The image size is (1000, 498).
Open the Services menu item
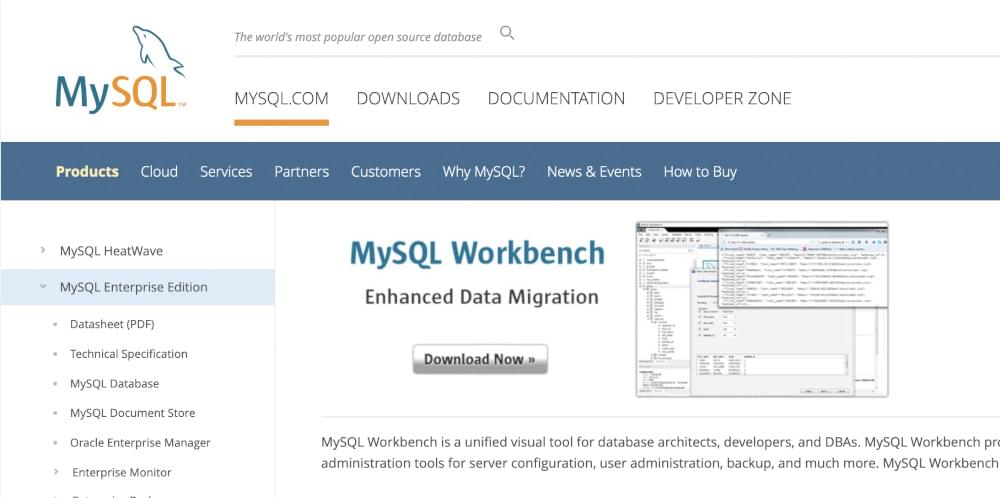pyautogui.click(x=226, y=172)
